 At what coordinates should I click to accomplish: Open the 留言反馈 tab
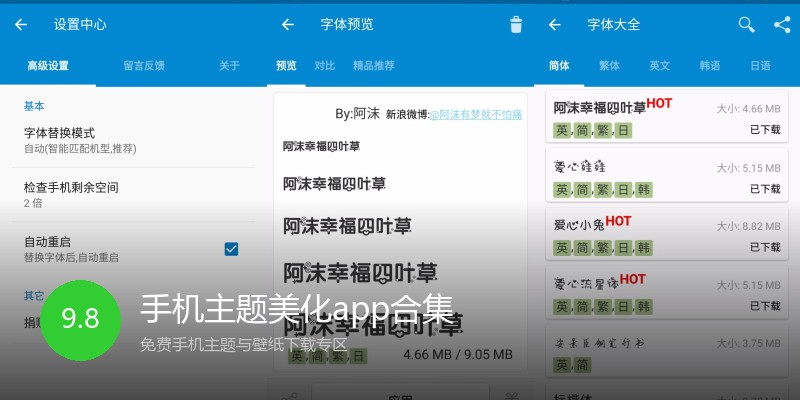pos(144,66)
